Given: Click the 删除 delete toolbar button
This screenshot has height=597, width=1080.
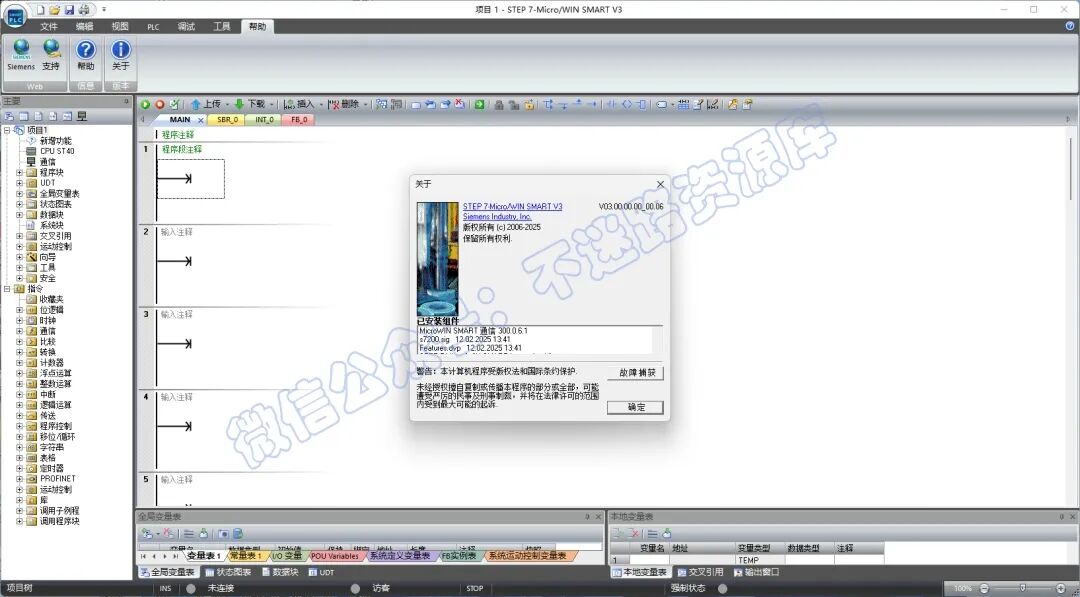Looking at the screenshot, I should 344,104.
